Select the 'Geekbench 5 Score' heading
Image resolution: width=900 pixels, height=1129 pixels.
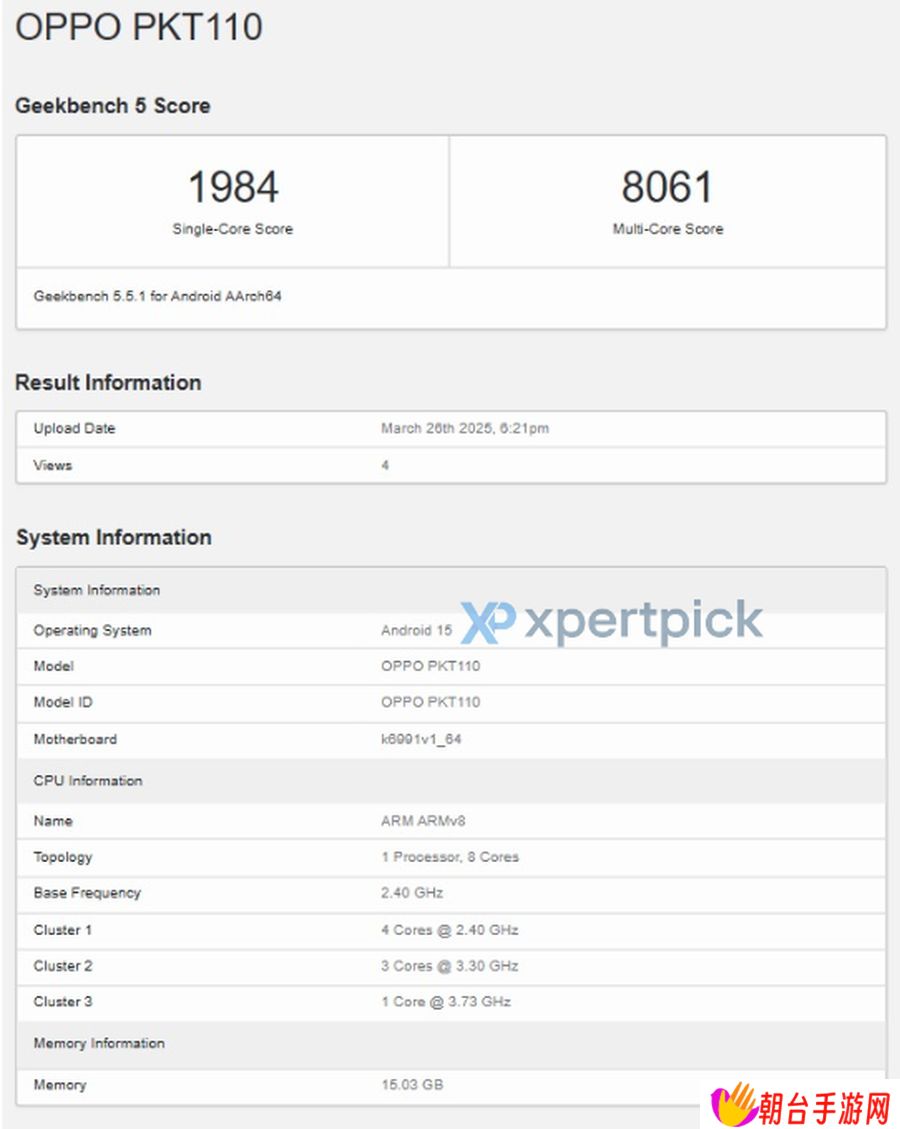pos(113,106)
